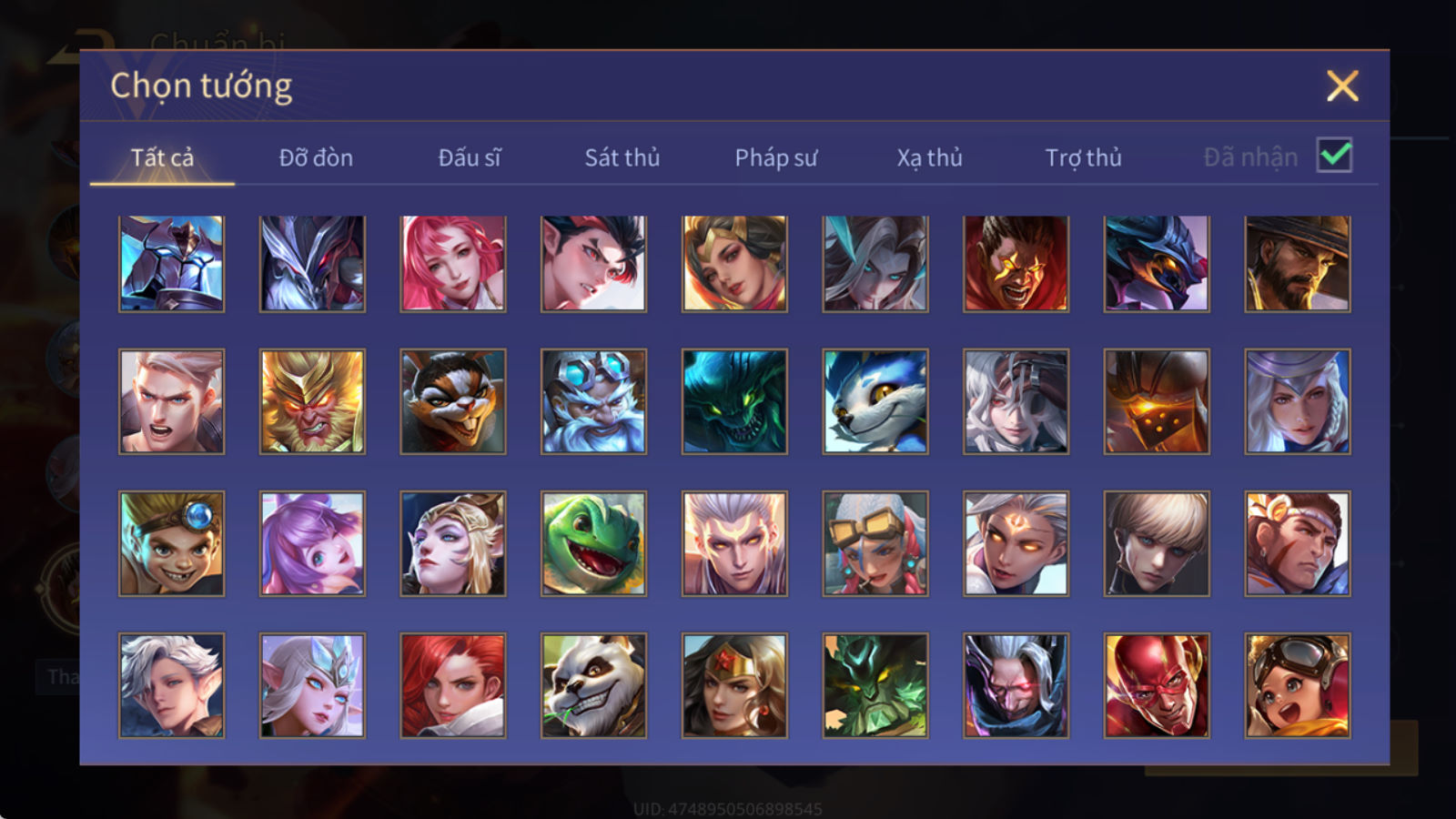Pick the Wonder Woman hero portrait
This screenshot has width=1456, height=819.
click(x=734, y=685)
